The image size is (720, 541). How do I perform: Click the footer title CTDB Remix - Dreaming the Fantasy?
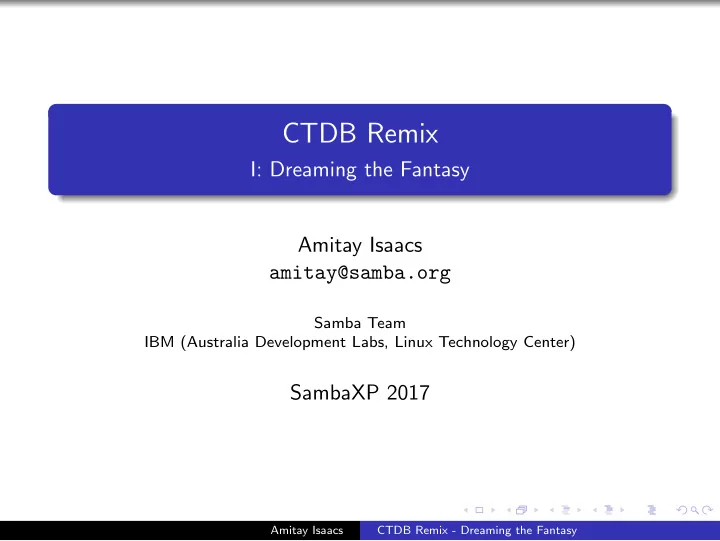[477, 530]
